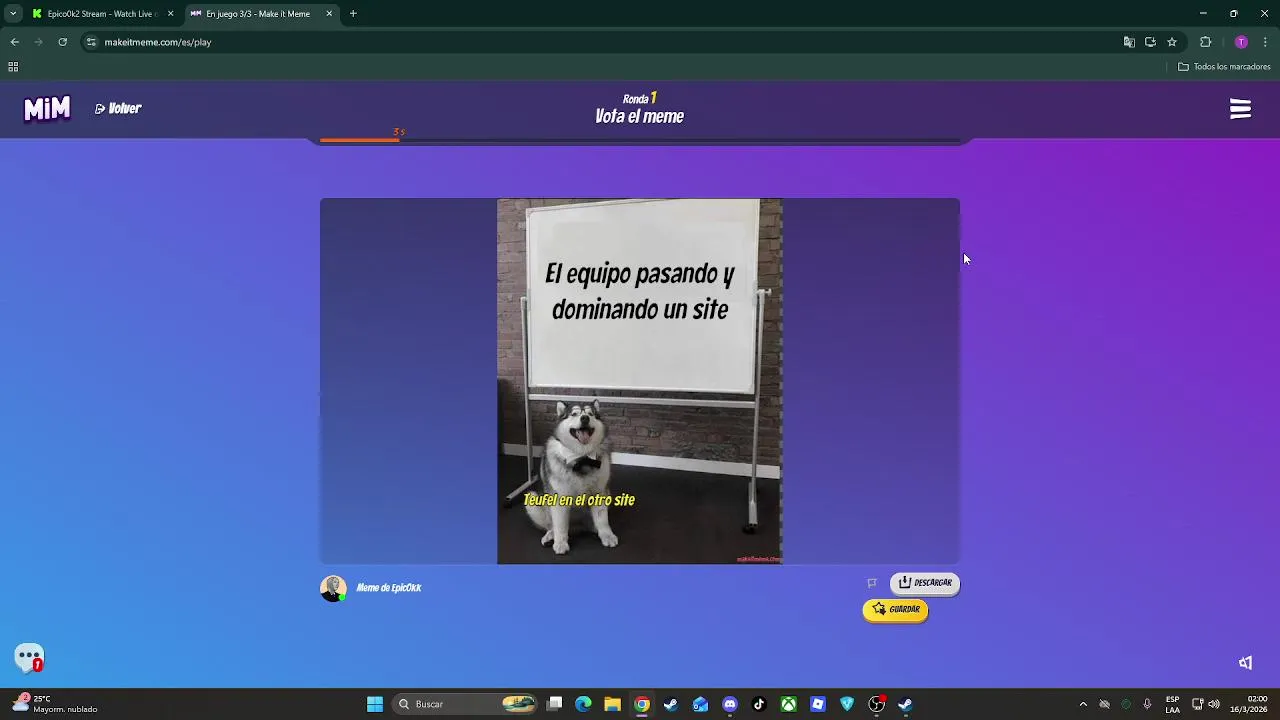Navigate back in the browser
The height and width of the screenshot is (720, 1280).
click(x=15, y=42)
